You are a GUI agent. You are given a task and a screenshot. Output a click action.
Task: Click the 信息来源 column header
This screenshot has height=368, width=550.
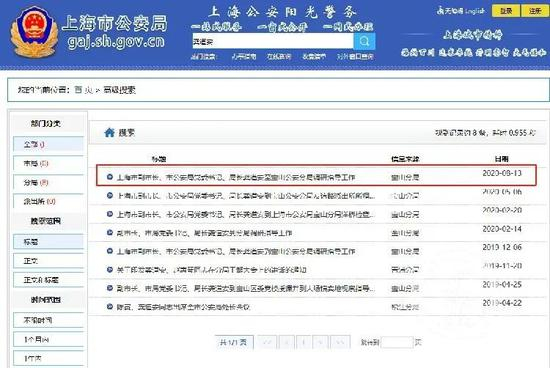coord(405,159)
